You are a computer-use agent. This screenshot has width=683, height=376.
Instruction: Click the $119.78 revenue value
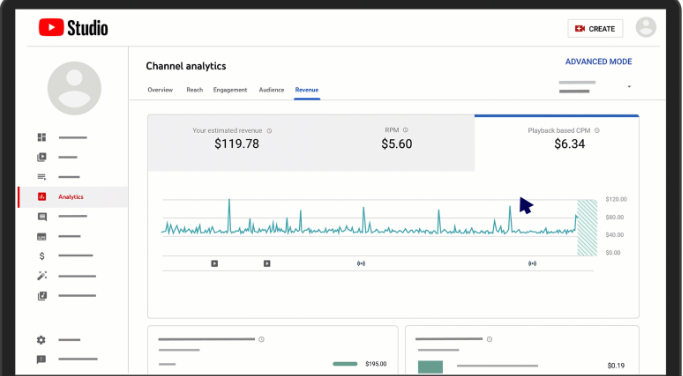click(237, 144)
